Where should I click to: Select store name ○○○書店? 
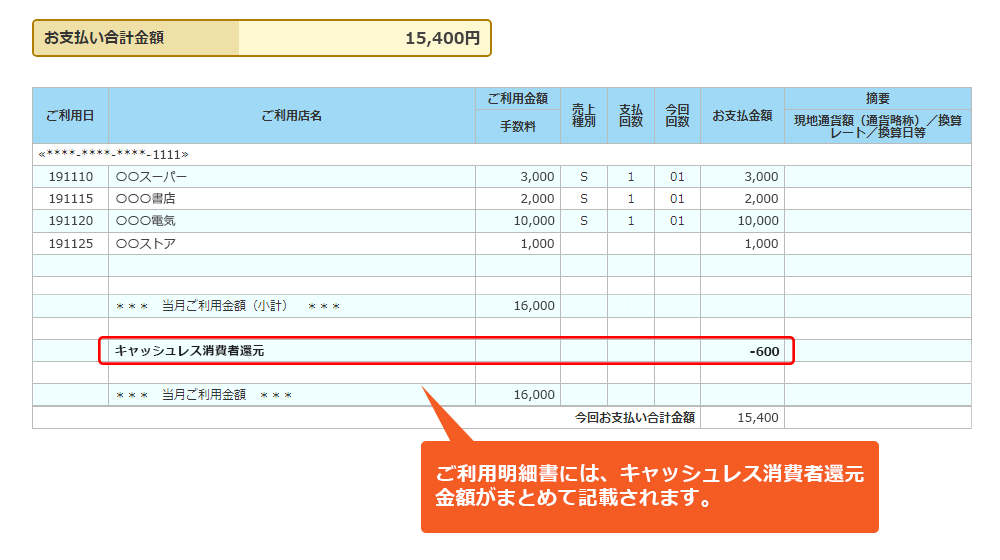pyautogui.click(x=145, y=199)
